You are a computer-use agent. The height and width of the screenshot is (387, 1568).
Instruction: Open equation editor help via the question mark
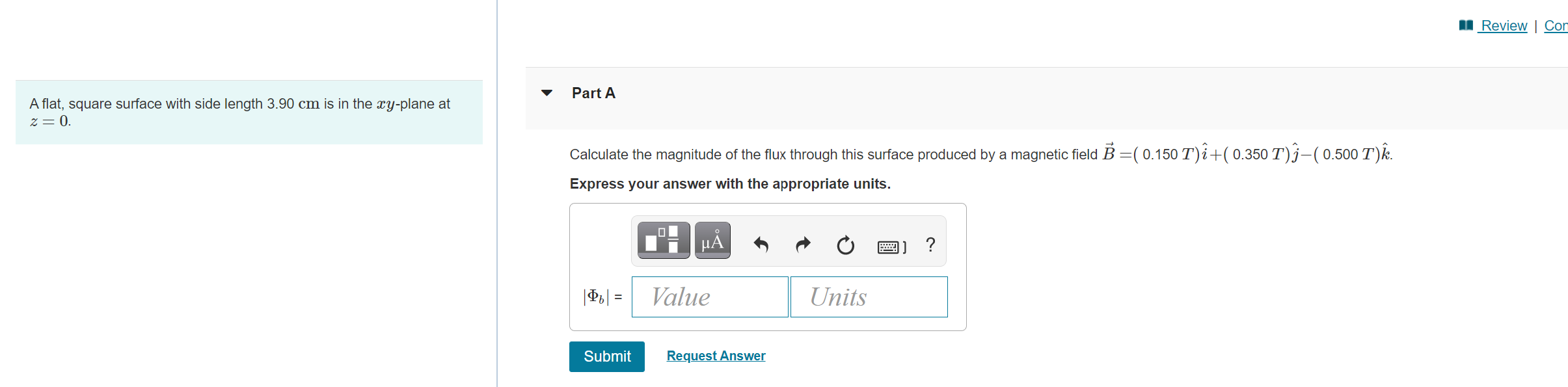pos(930,245)
